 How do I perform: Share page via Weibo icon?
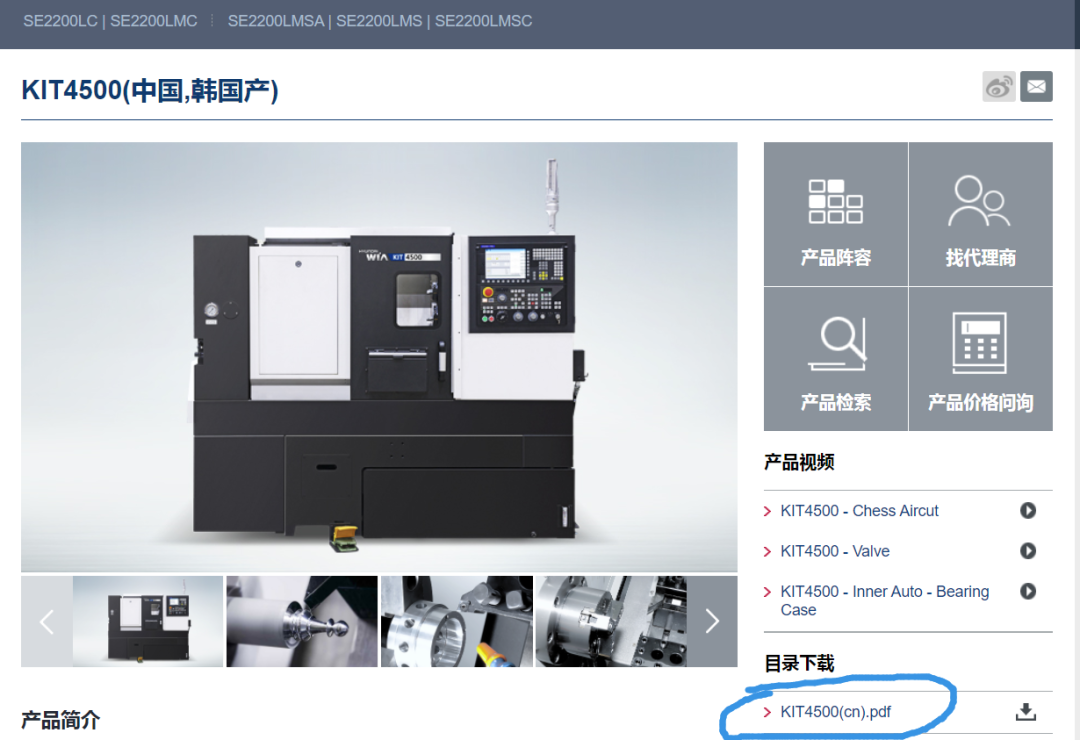pos(999,87)
